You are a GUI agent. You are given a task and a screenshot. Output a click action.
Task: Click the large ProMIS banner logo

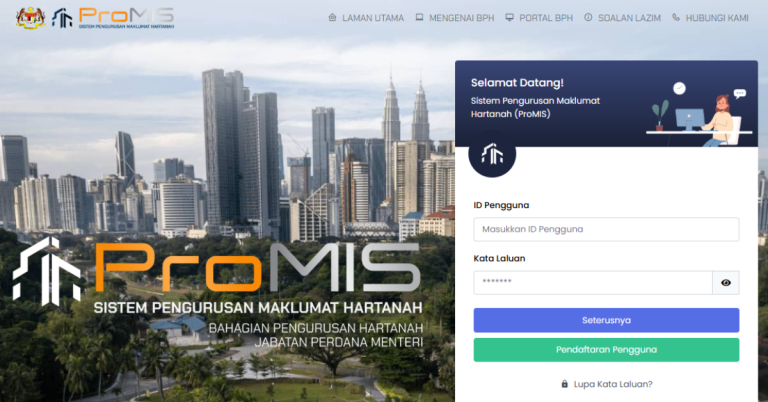pyautogui.click(x=217, y=291)
